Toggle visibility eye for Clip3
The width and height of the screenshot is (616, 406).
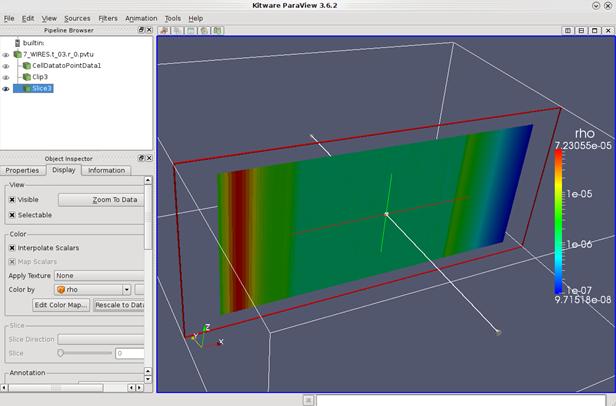click(x=6, y=78)
